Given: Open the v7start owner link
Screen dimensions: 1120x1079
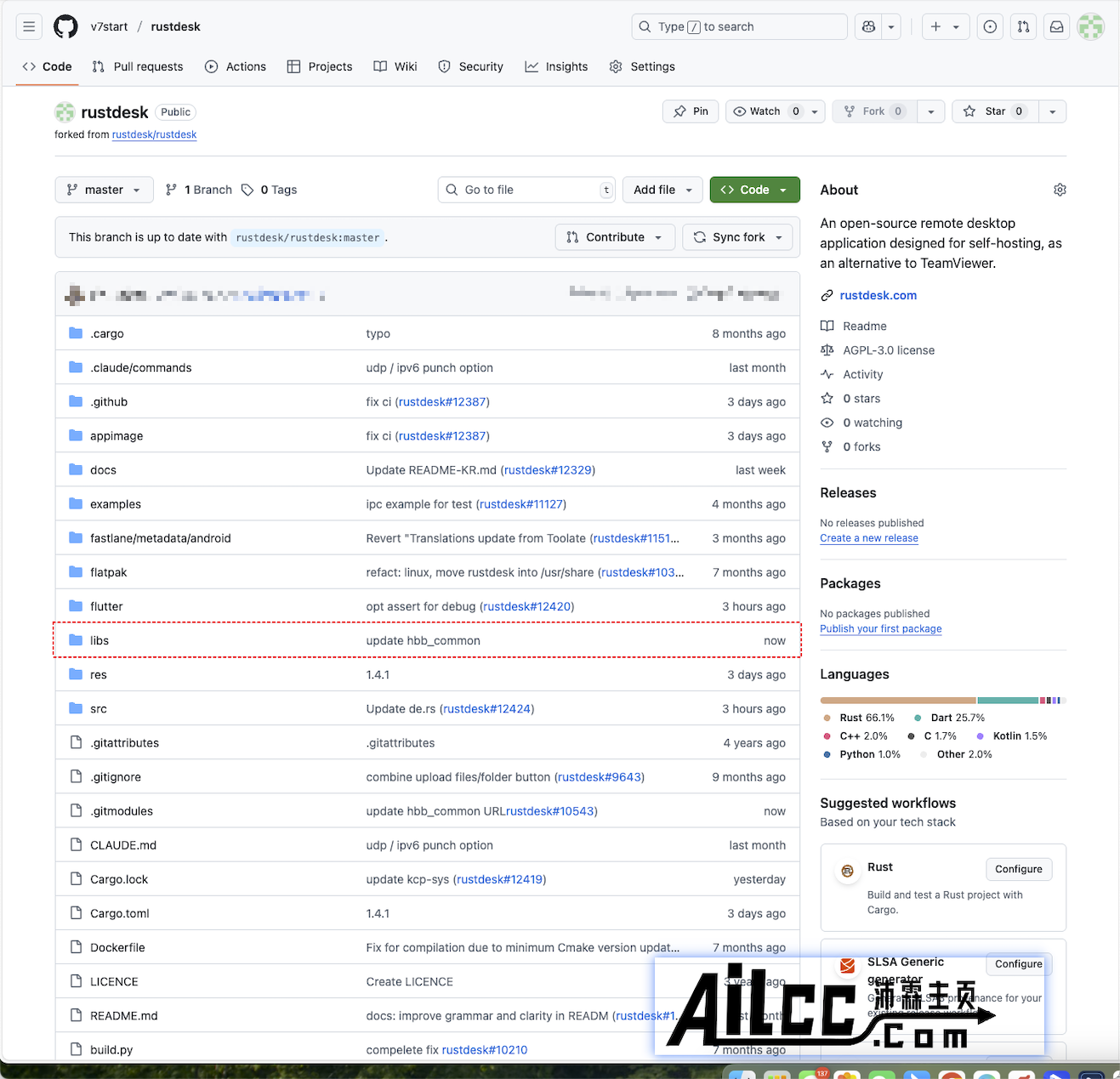Looking at the screenshot, I should [110, 26].
